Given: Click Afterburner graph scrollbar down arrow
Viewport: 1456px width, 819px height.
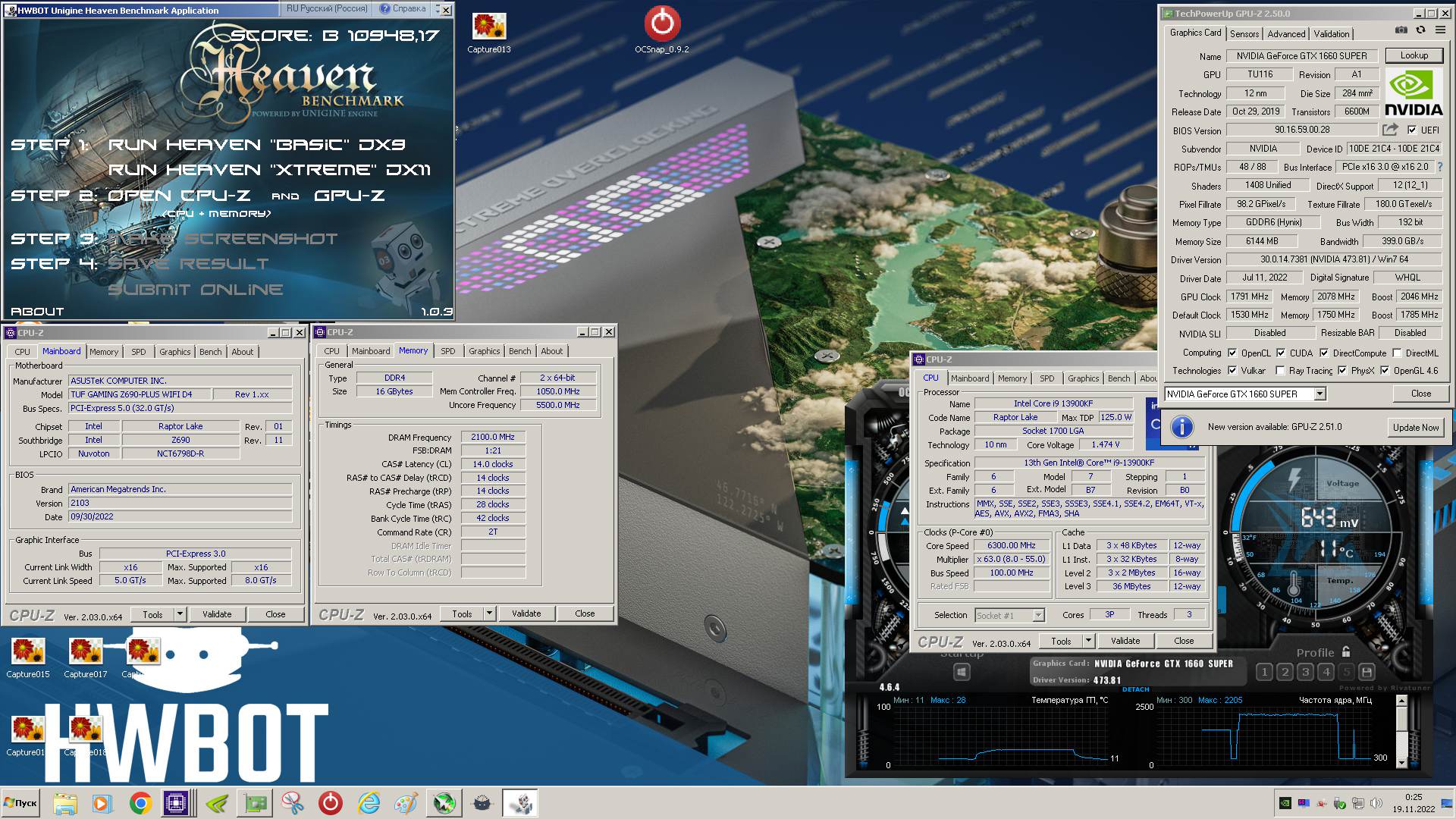Looking at the screenshot, I should coord(1401,761).
